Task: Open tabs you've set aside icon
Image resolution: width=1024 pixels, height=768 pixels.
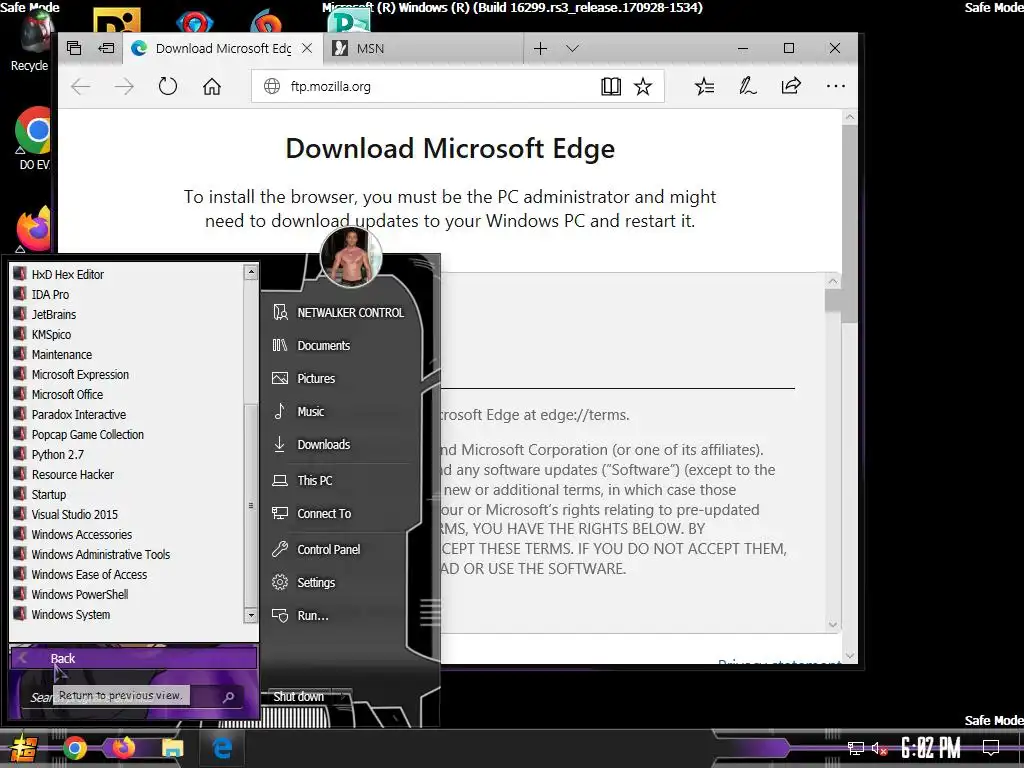Action: pos(74,48)
